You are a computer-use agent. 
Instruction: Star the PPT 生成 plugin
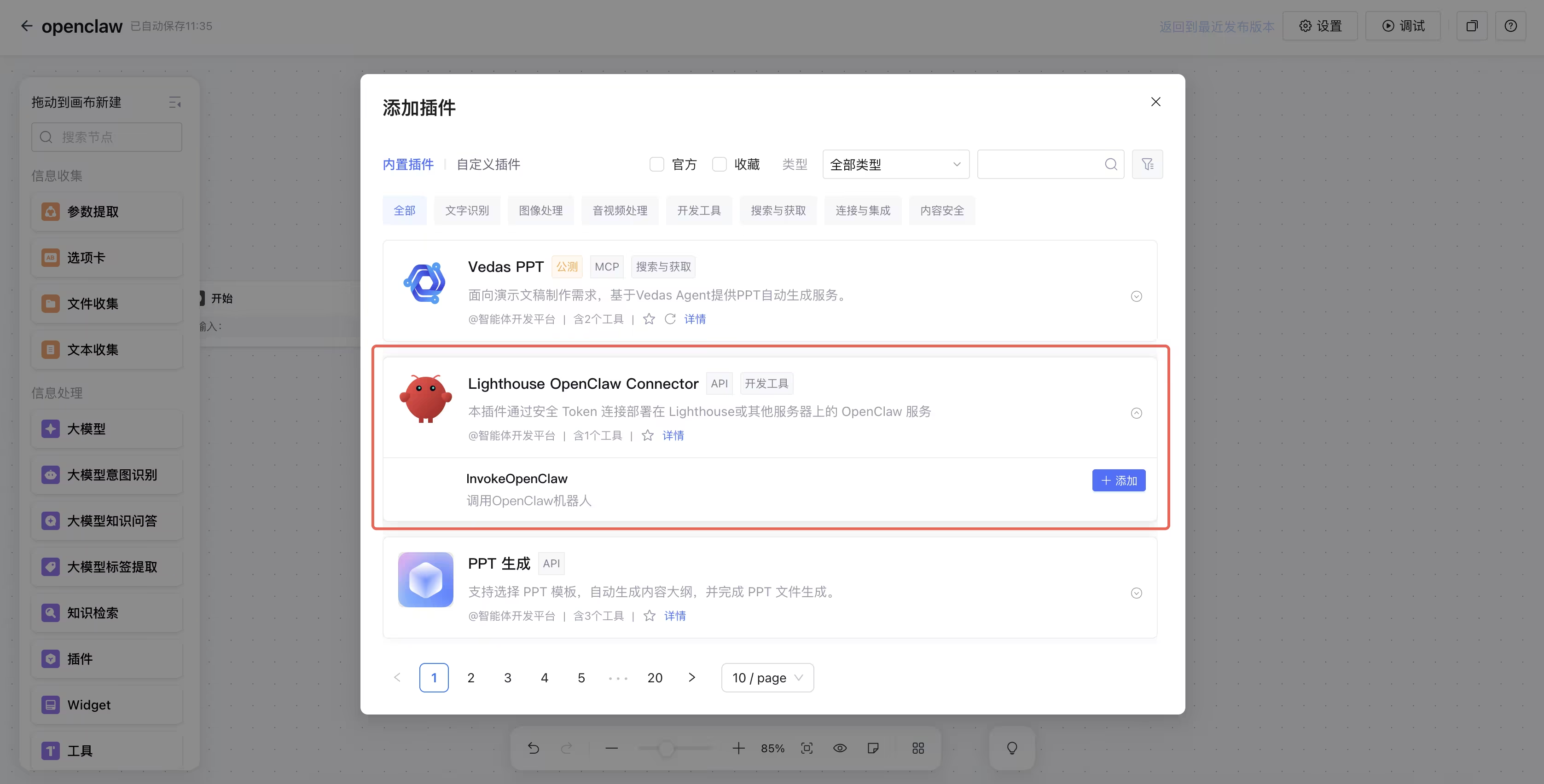pos(649,616)
